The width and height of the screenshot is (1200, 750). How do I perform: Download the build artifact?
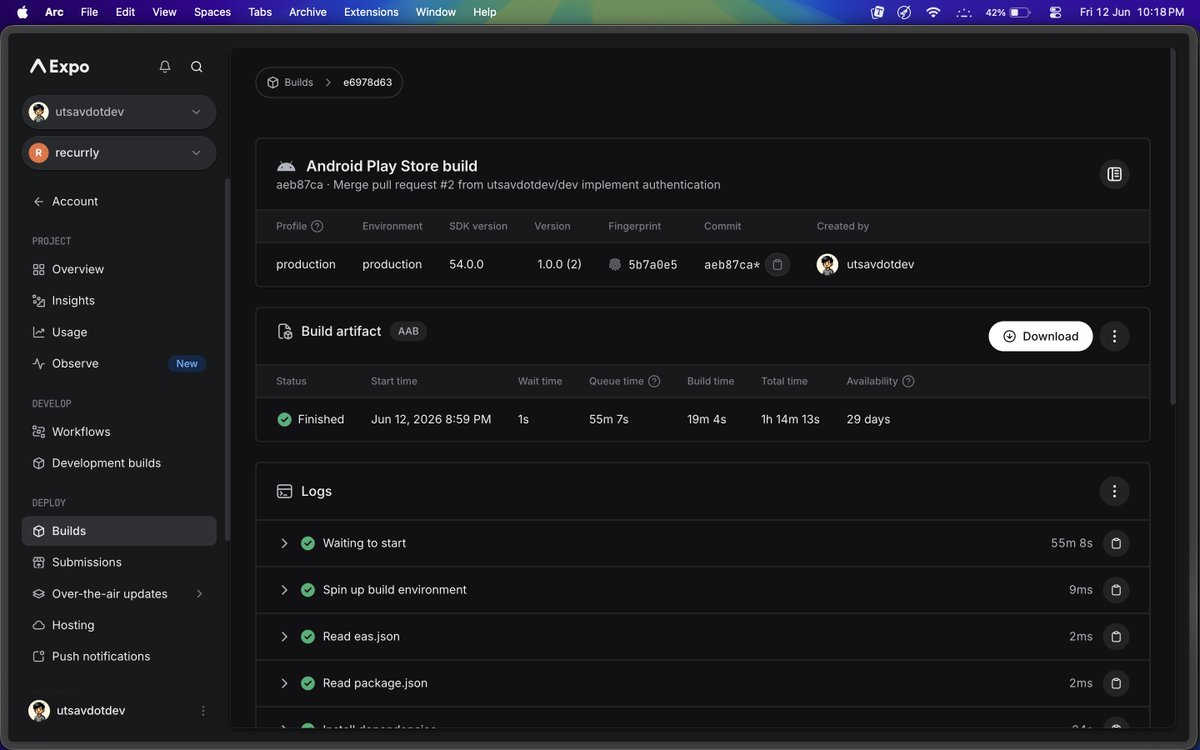point(1040,336)
